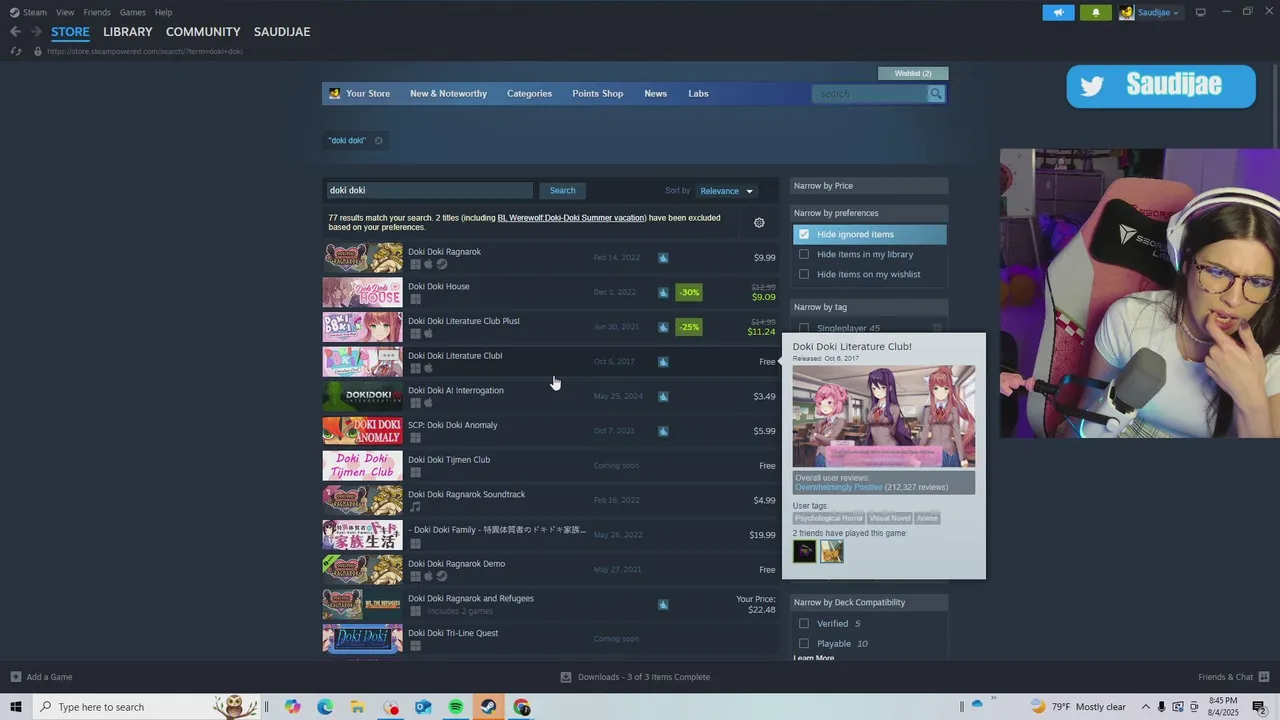Open the Doki Doki Literature Club! result thumbnail
1280x720 pixels.
[362, 362]
